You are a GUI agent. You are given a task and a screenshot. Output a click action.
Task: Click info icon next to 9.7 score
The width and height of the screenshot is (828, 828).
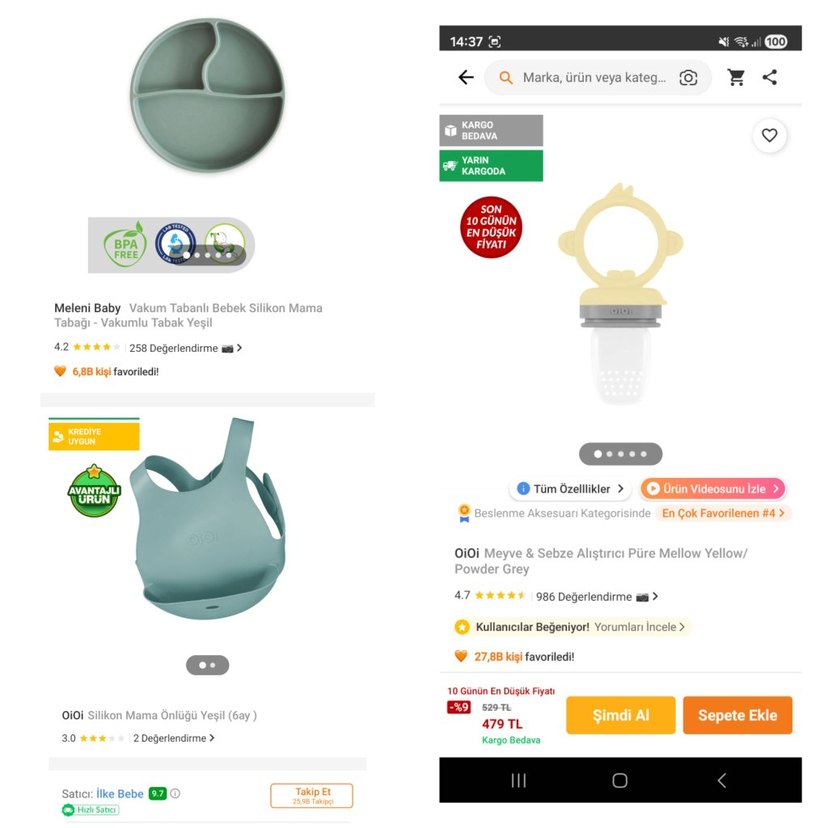point(175,793)
